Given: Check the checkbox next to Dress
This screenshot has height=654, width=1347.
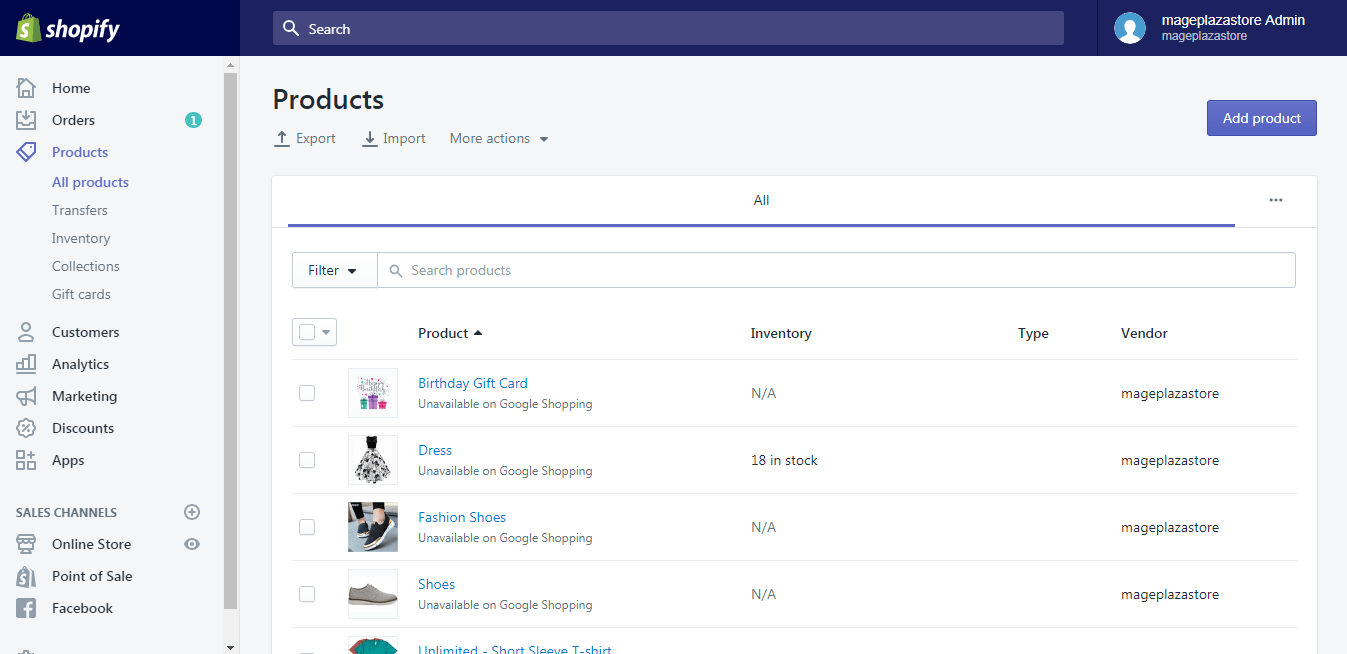Looking at the screenshot, I should tap(307, 460).
